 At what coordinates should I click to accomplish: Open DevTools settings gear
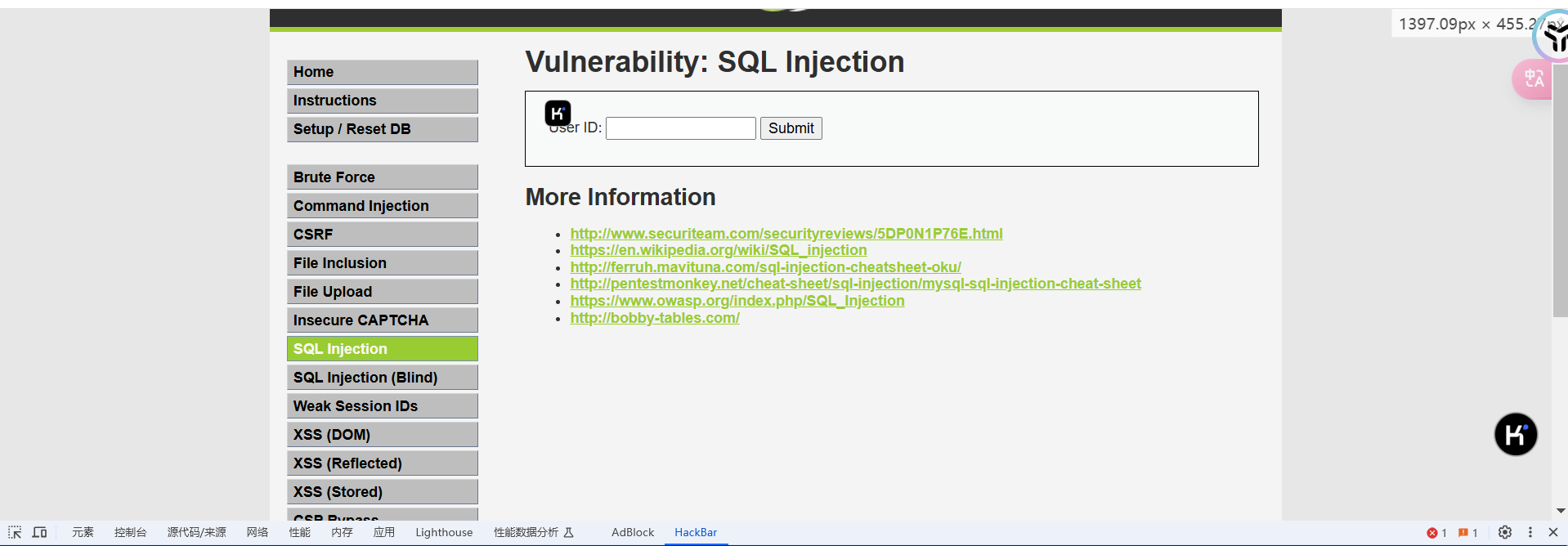[1505, 532]
